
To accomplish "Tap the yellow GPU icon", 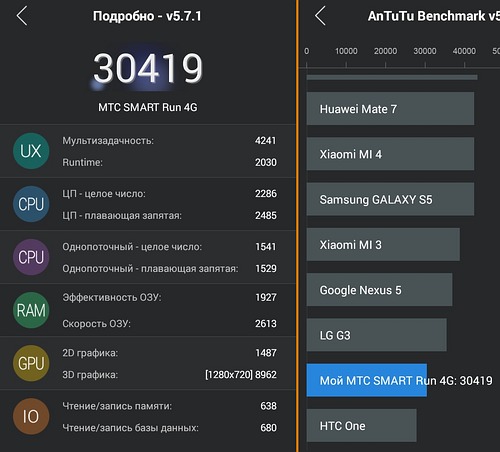I will pyautogui.click(x=31, y=363).
